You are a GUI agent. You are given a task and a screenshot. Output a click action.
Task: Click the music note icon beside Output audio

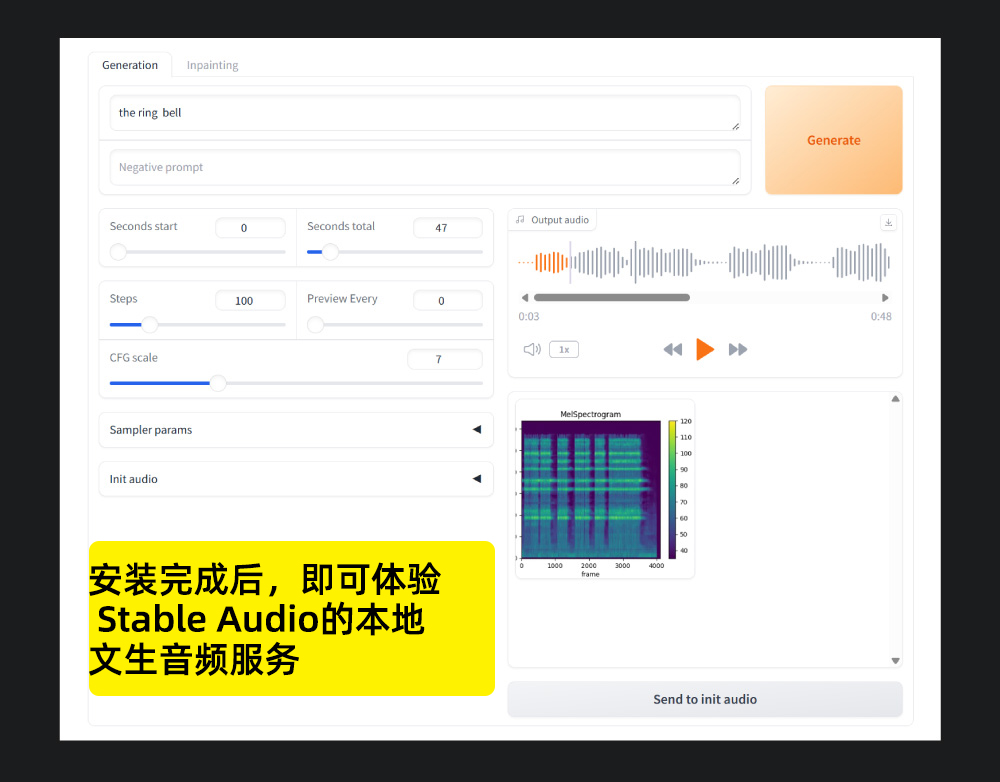tap(519, 219)
